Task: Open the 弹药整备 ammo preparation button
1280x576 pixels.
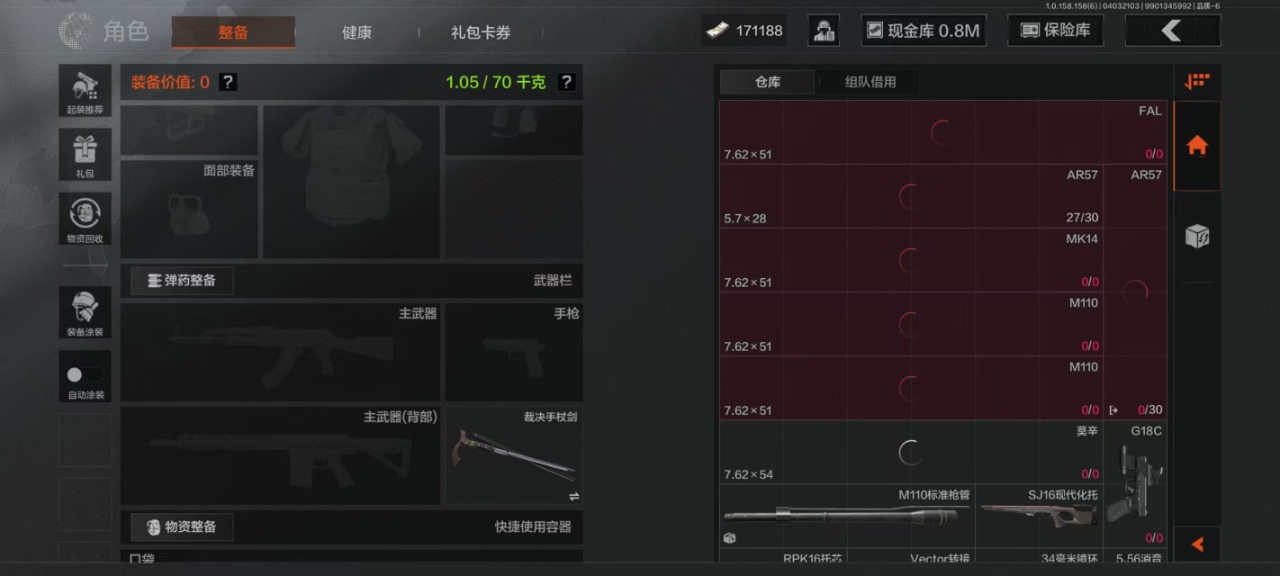Action: (x=182, y=281)
